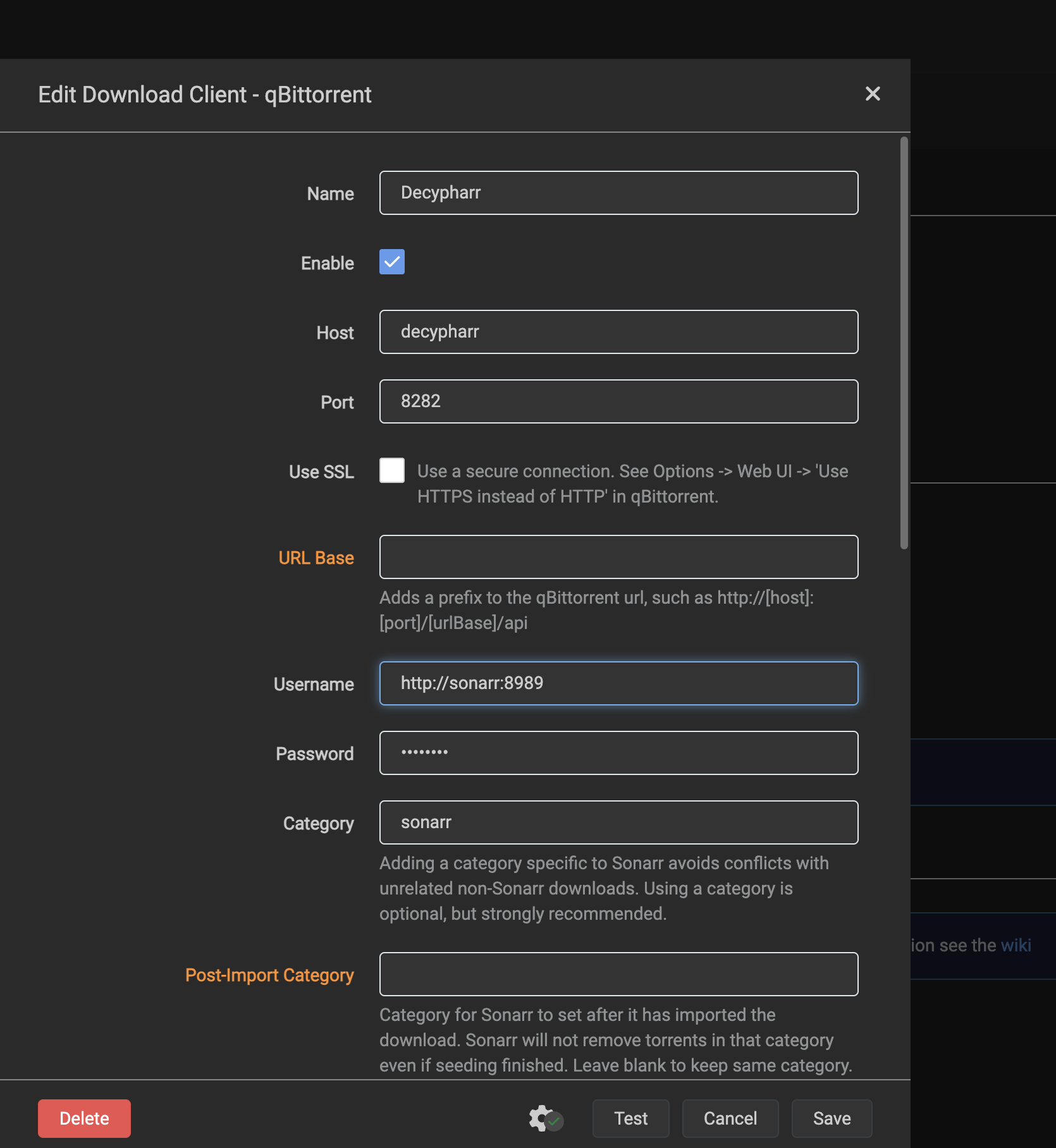Click the Edit Download Client title bar
Image resolution: width=1056 pixels, height=1148 pixels.
click(x=205, y=94)
